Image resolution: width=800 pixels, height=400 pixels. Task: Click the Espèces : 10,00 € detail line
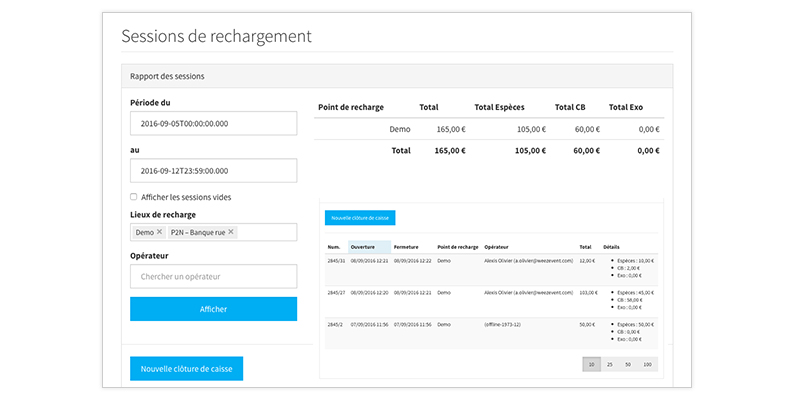[636, 261]
